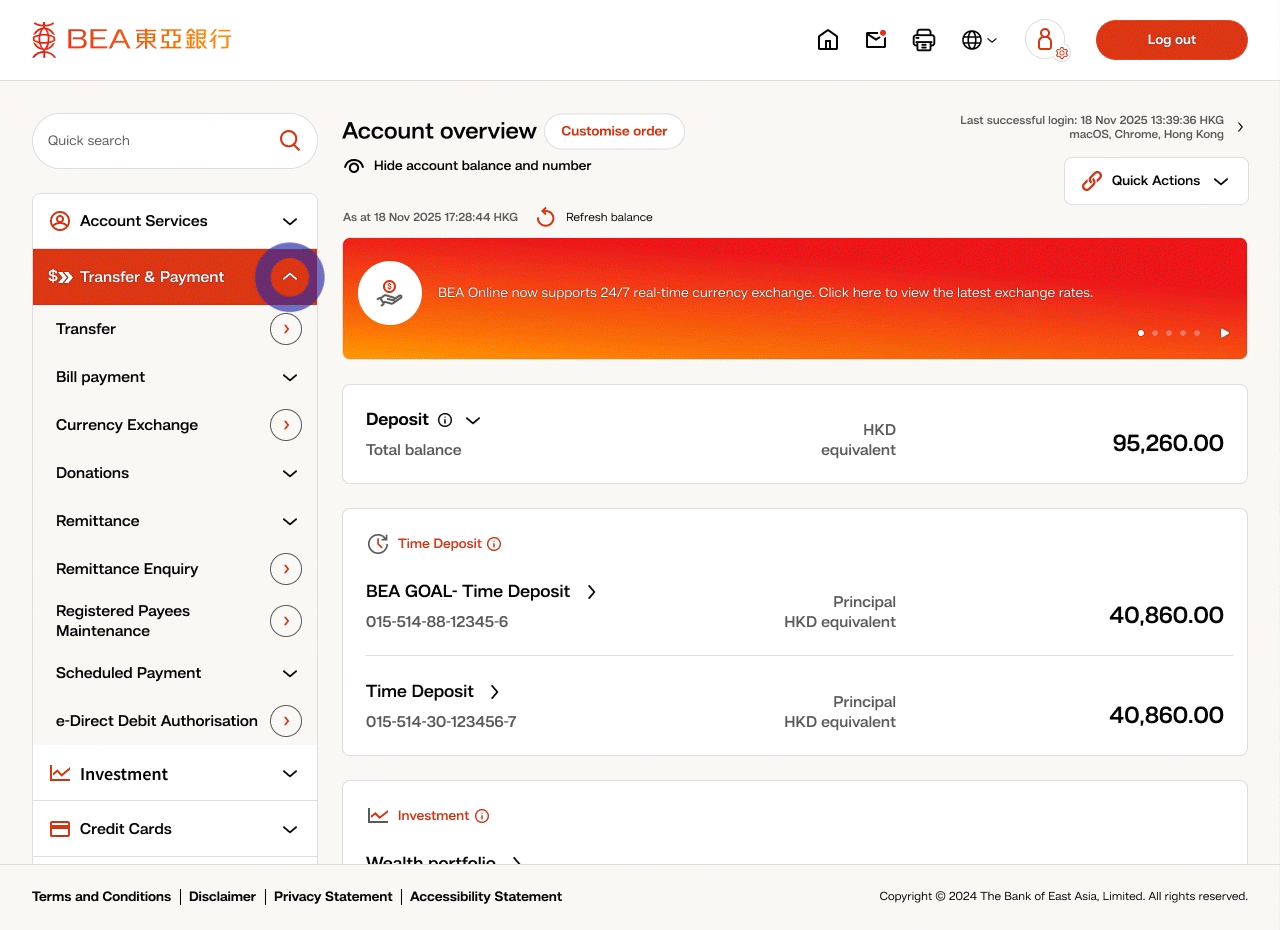Image resolution: width=1280 pixels, height=930 pixels.
Task: Click the Customise order button
Action: click(614, 131)
